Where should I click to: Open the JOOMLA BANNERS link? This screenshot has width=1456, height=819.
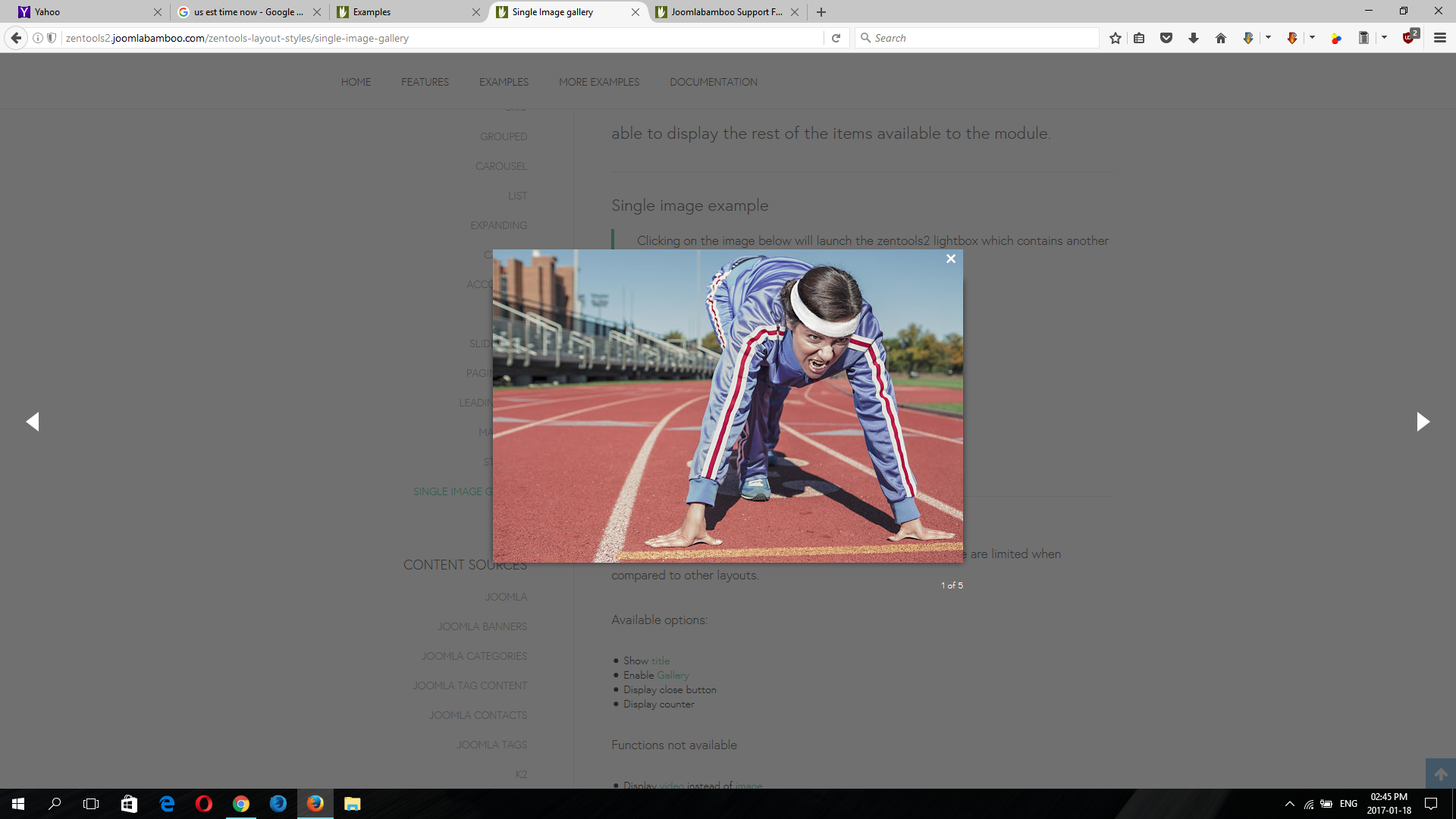[482, 626]
